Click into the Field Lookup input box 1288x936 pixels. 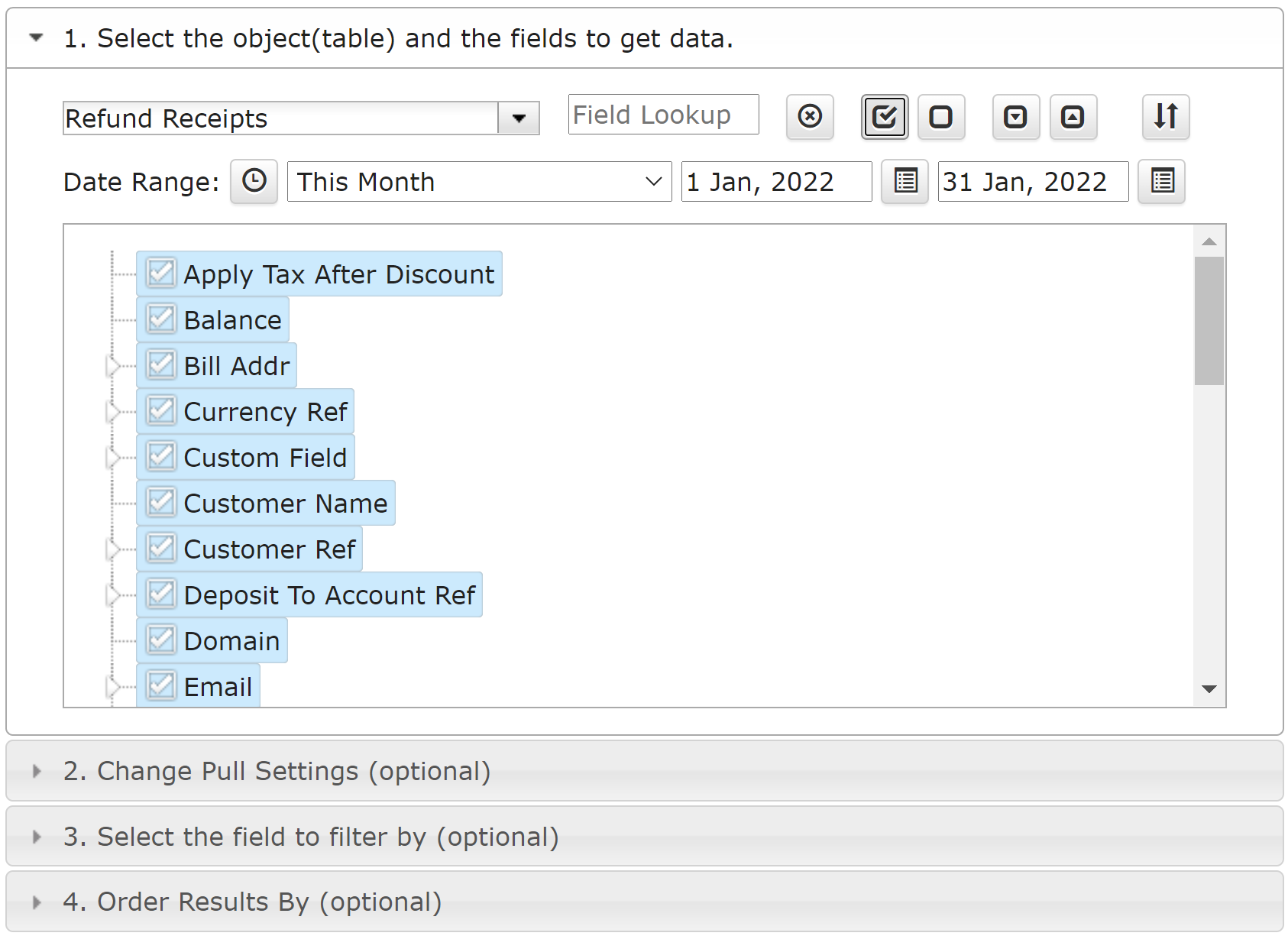(663, 115)
